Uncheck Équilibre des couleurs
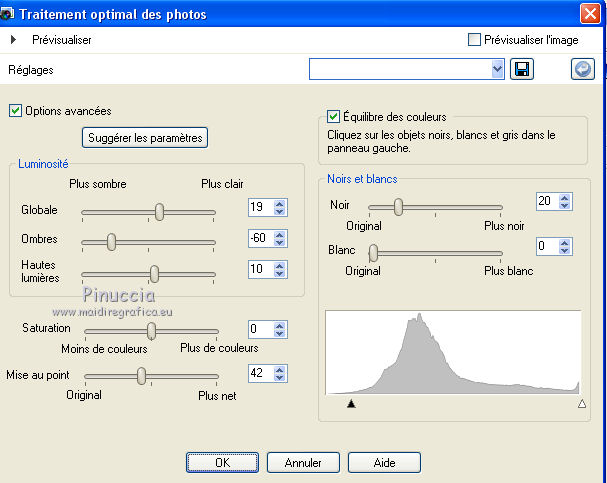The height and width of the screenshot is (483, 607). pyautogui.click(x=334, y=117)
